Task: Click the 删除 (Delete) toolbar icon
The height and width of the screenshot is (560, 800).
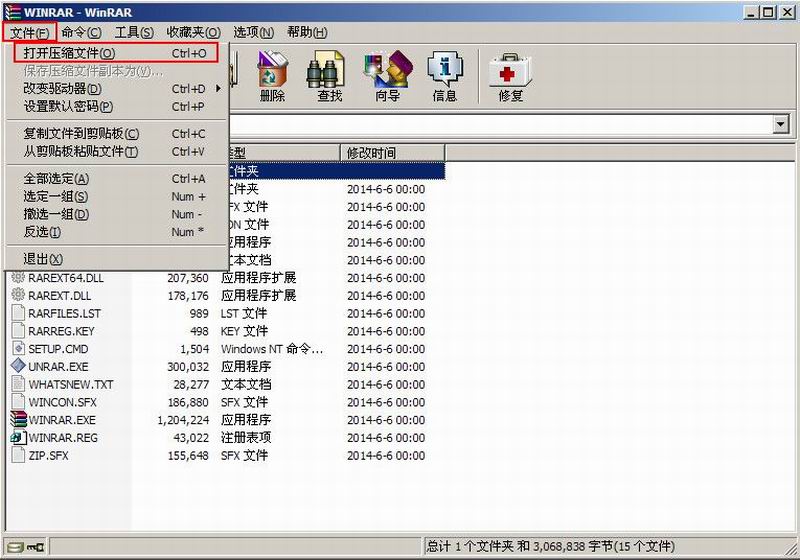Action: click(272, 77)
